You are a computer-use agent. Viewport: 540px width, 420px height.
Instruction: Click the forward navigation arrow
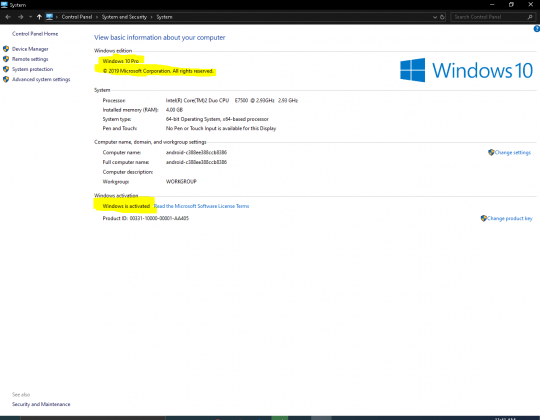click(x=21, y=17)
